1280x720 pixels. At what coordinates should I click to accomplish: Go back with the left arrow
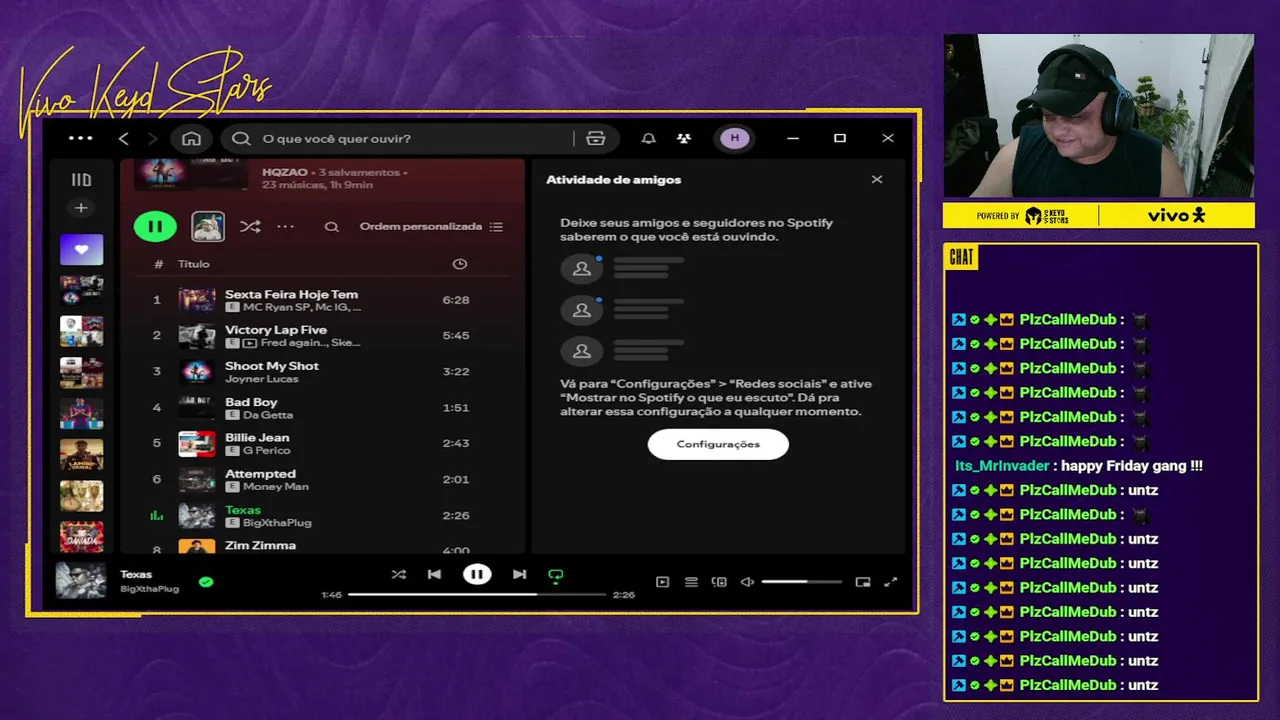[124, 138]
